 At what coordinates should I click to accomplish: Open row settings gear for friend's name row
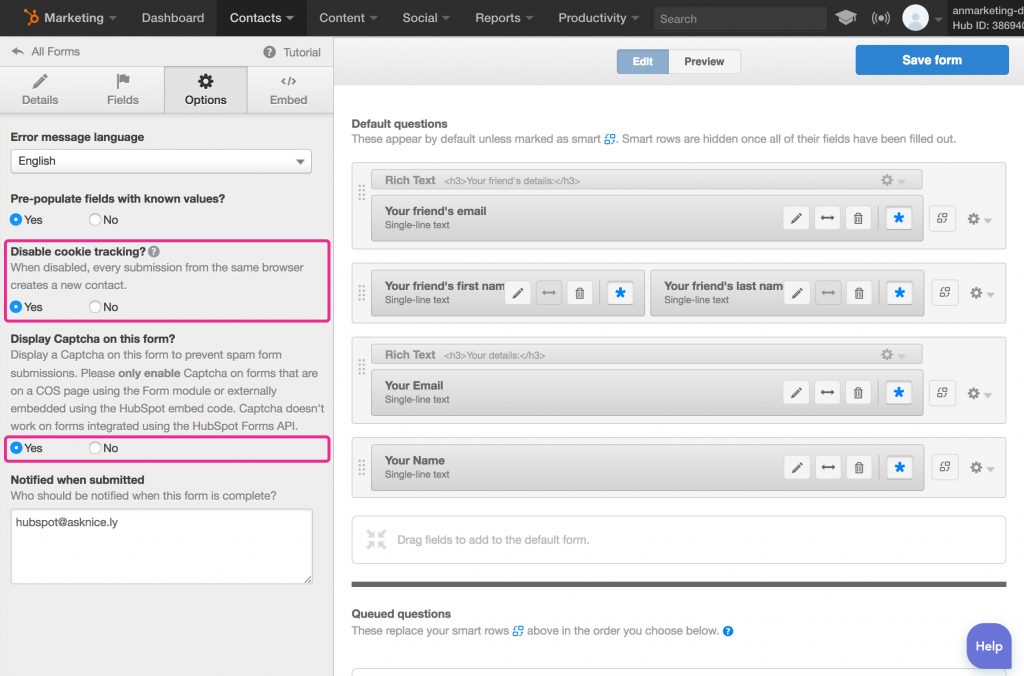pyautogui.click(x=982, y=293)
